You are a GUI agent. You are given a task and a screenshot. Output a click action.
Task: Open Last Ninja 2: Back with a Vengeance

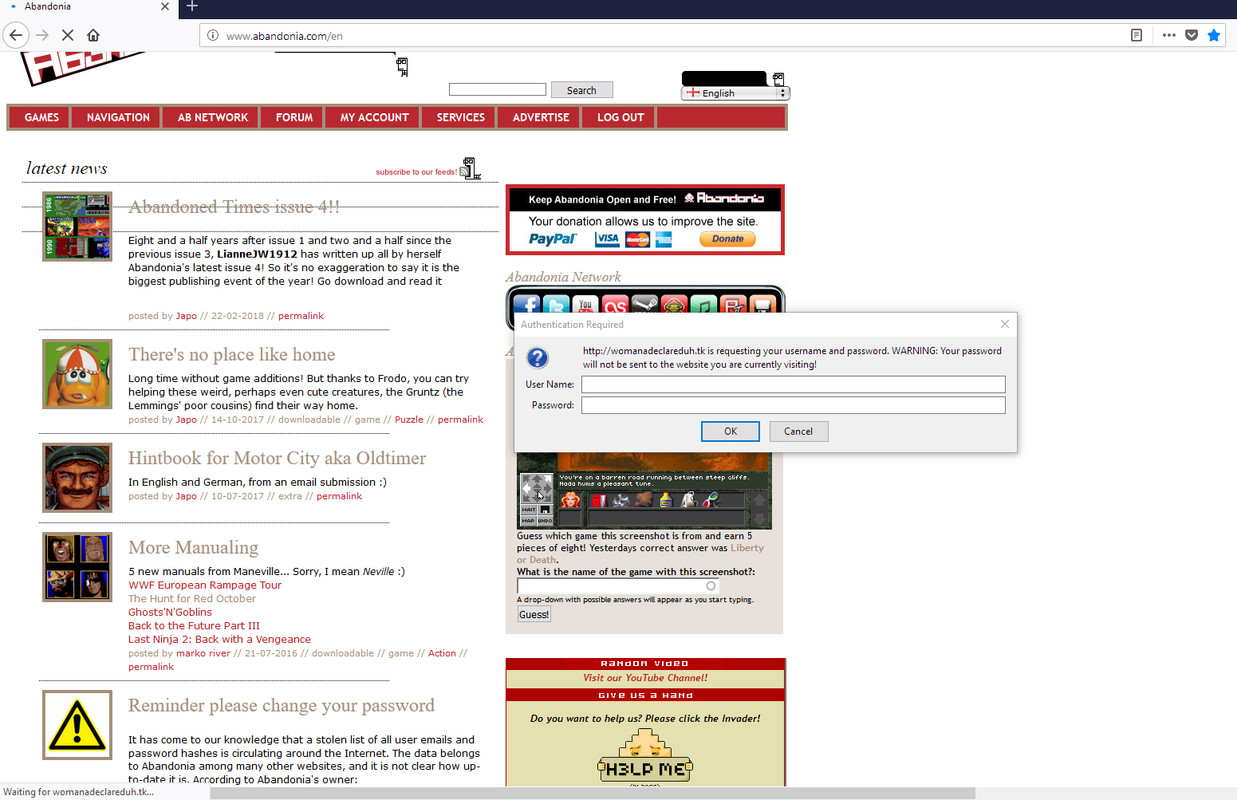coord(219,639)
